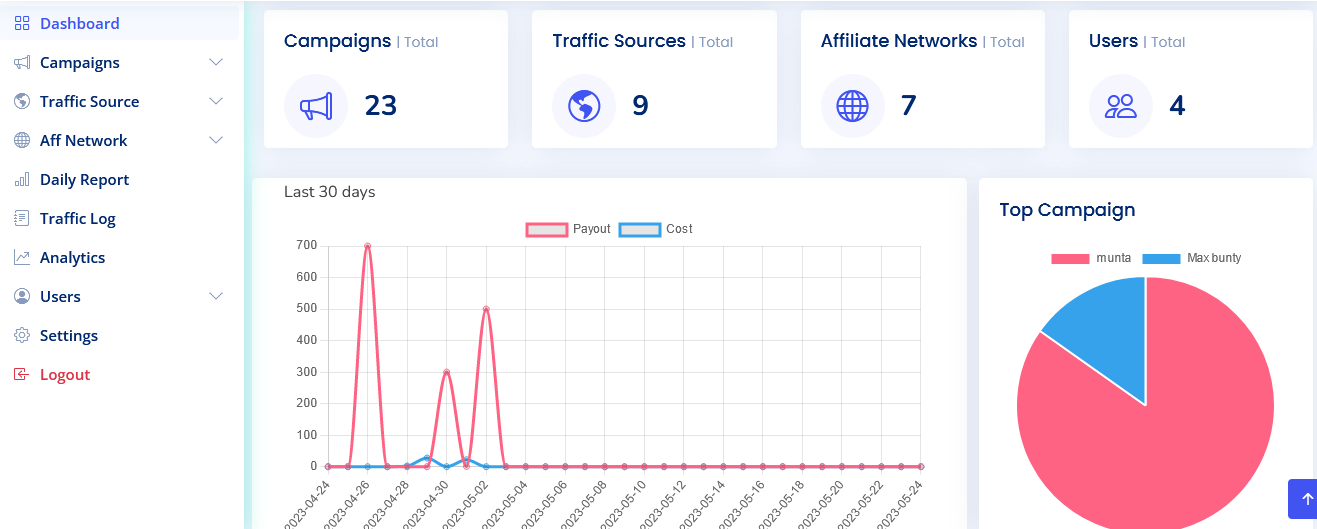The width and height of the screenshot is (1317, 529).
Task: Expand the Traffic Source submenu chevron
Action: point(215,102)
